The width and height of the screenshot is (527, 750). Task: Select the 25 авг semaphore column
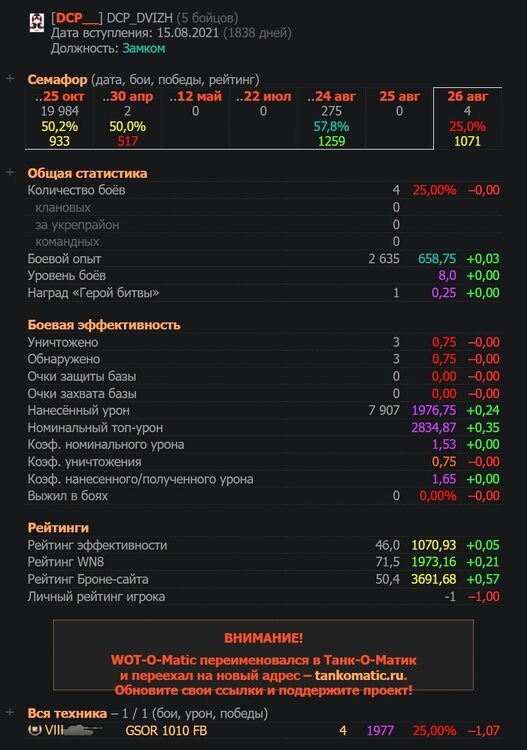click(x=399, y=118)
